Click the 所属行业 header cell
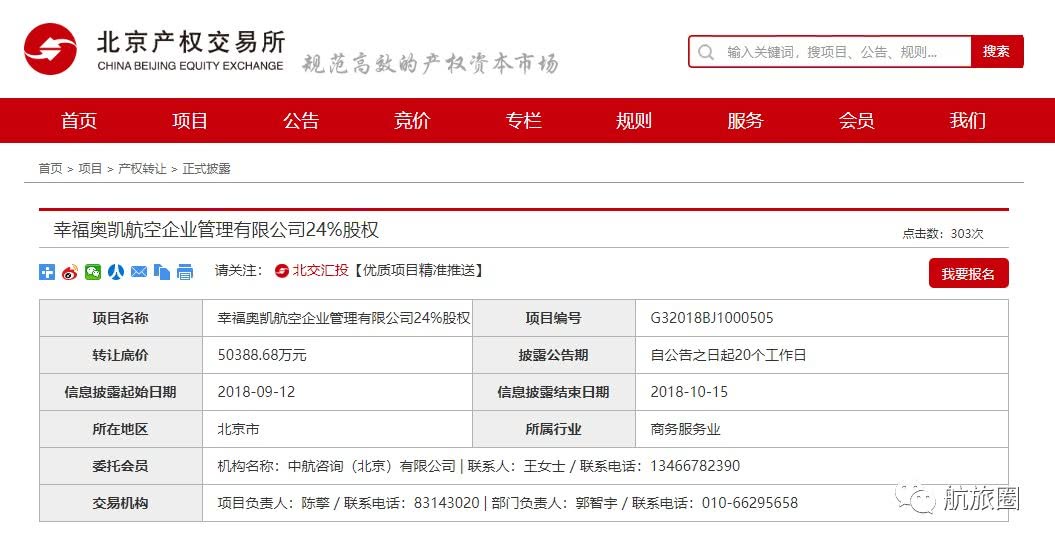Viewport: 1055px width, 545px height. 554,429
